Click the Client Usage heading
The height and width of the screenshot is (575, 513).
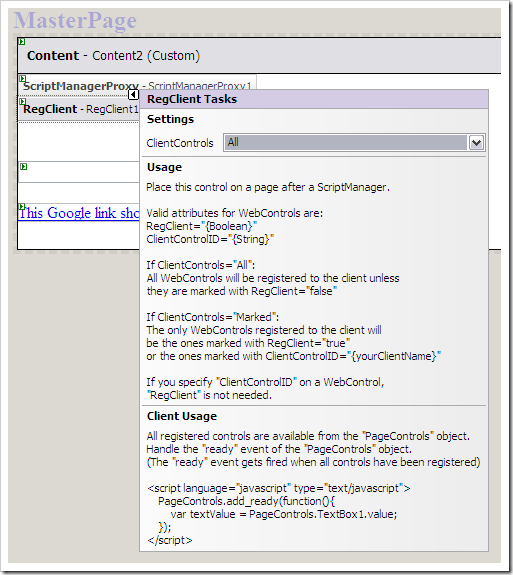coord(182,416)
